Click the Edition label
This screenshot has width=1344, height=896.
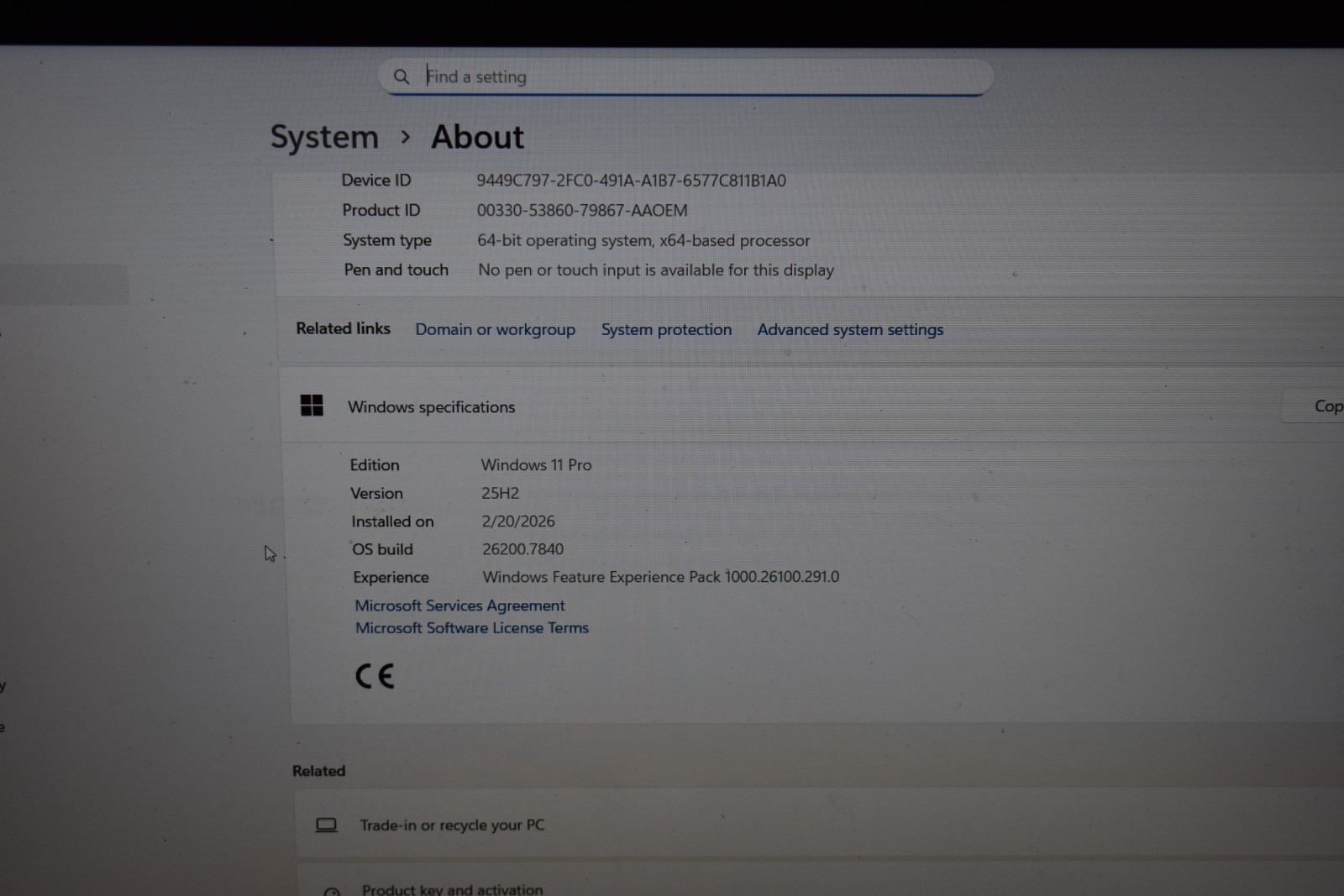[375, 464]
